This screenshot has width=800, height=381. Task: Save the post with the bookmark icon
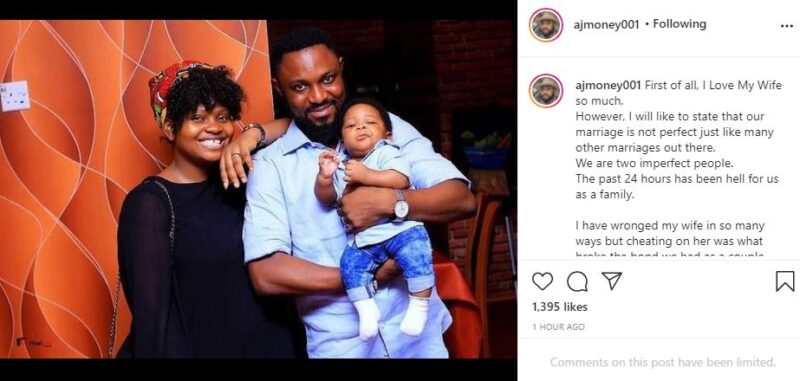(785, 281)
